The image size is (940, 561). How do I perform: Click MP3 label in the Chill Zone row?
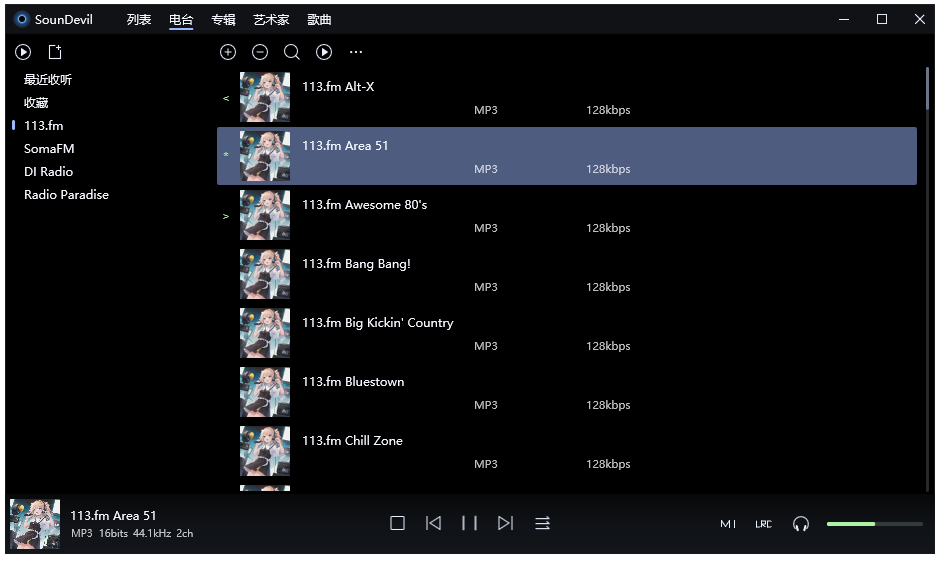click(486, 465)
